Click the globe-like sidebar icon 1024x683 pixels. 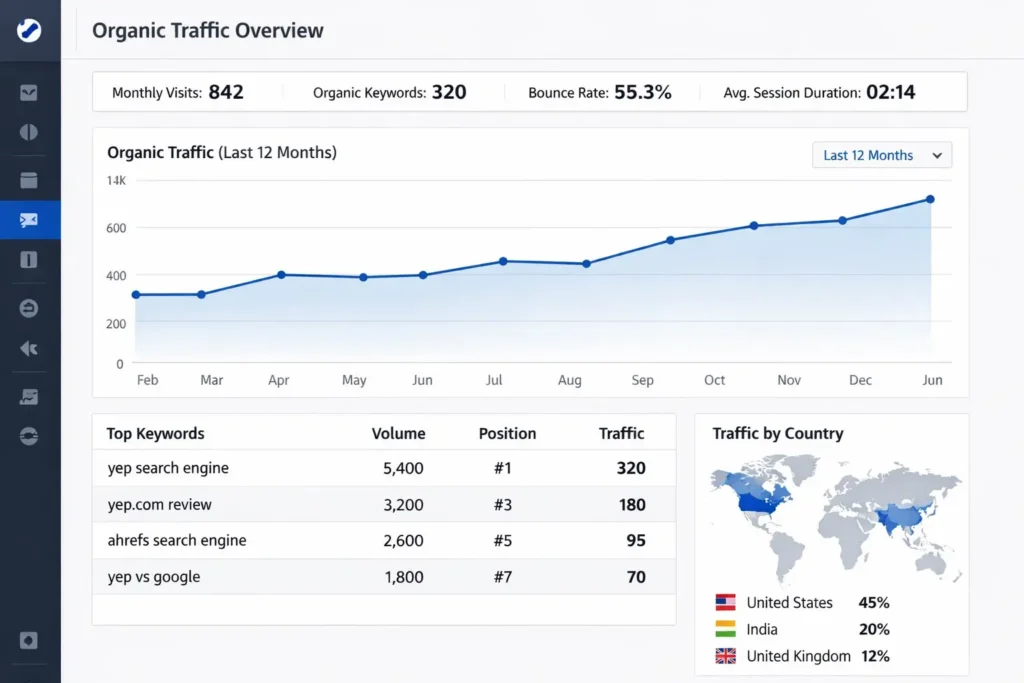29,436
